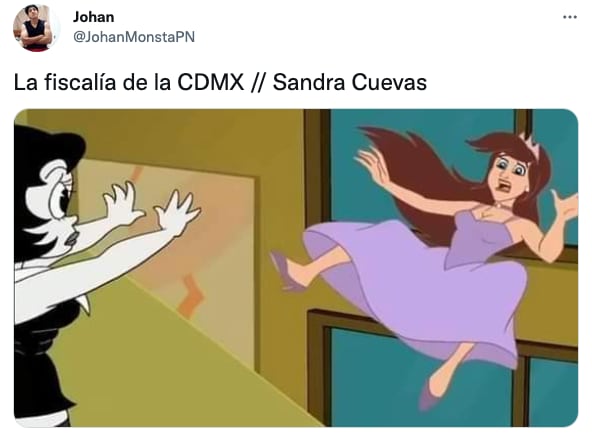This screenshot has height=442, width=592.
Task: Open the tweet's three-dot more options menu
Action: pyautogui.click(x=569, y=17)
